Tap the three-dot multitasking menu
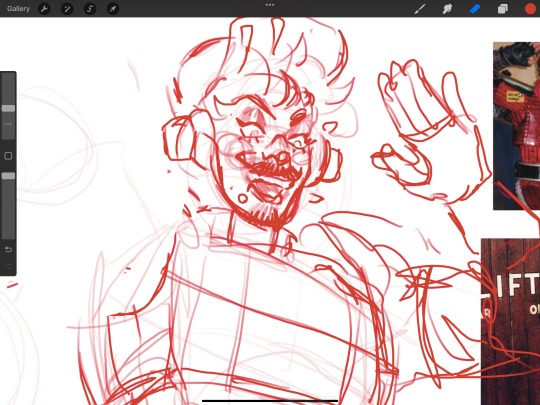This screenshot has height=405, width=540. point(270,5)
